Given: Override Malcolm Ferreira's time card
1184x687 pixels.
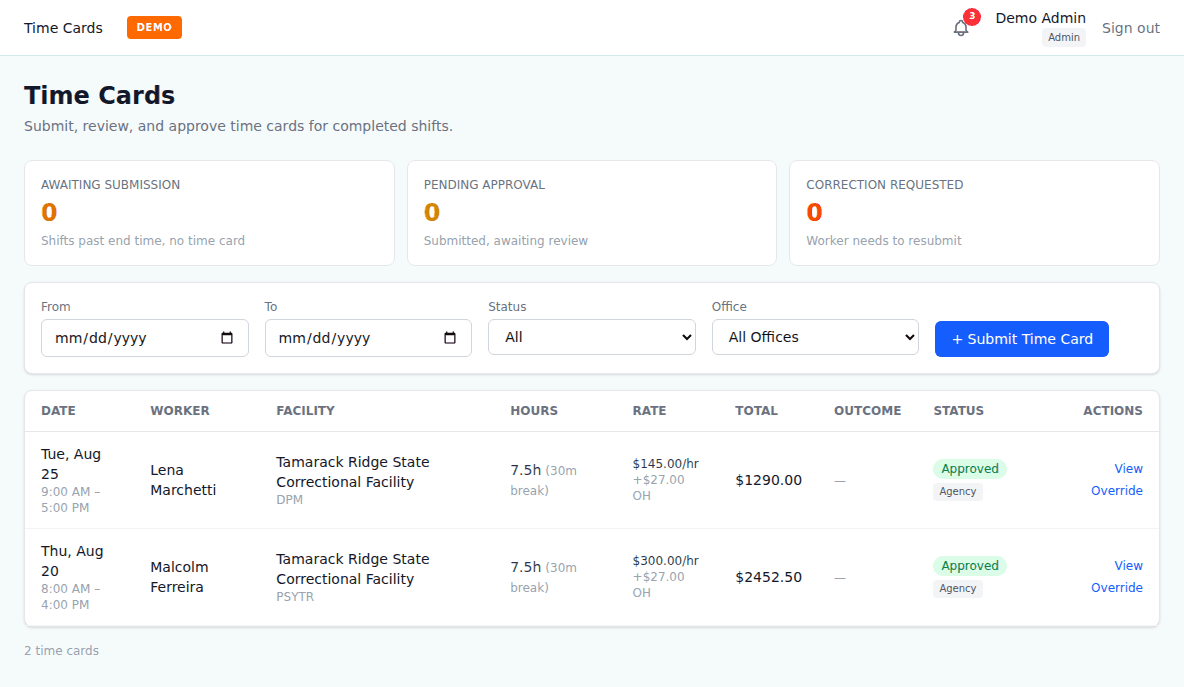Looking at the screenshot, I should (1117, 587).
